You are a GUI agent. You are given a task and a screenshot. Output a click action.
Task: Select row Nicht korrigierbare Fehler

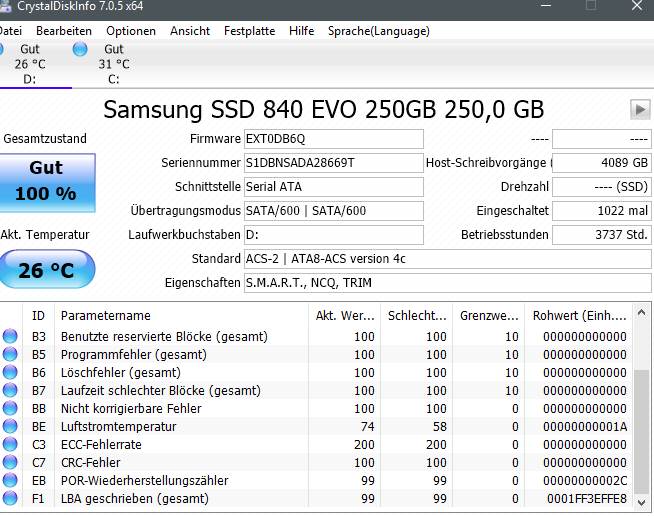(x=317, y=408)
